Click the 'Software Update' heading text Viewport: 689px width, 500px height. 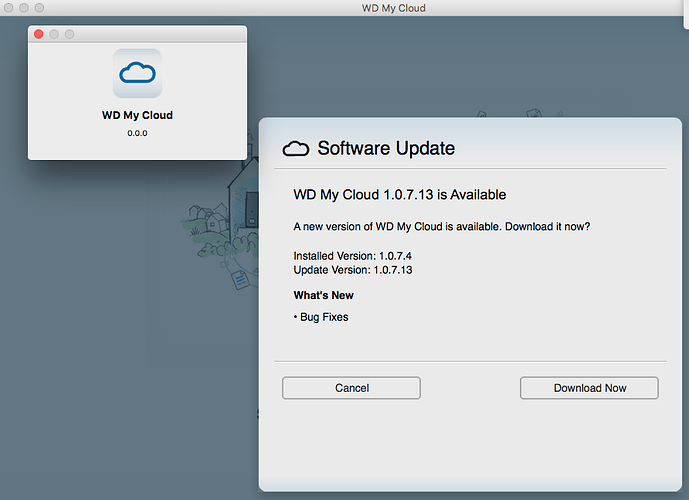[386, 148]
